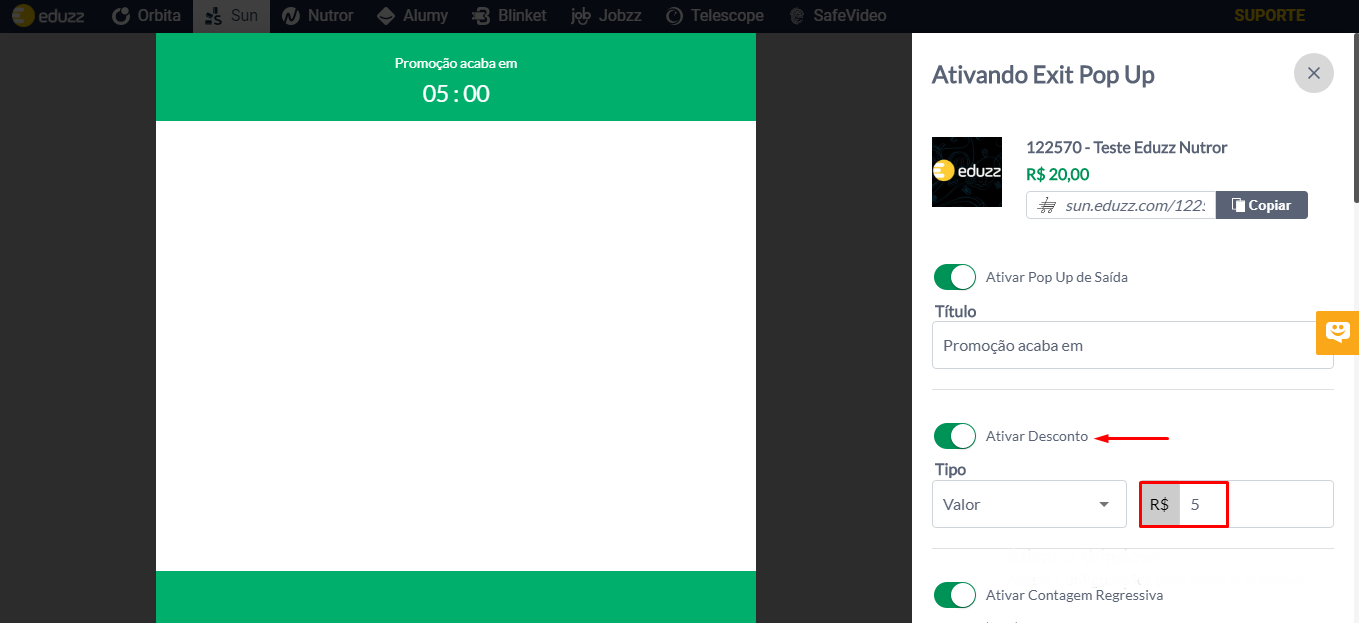Toggle Ativar Contagem Regressiva switch
This screenshot has height=623, width=1359.
pyautogui.click(x=955, y=595)
